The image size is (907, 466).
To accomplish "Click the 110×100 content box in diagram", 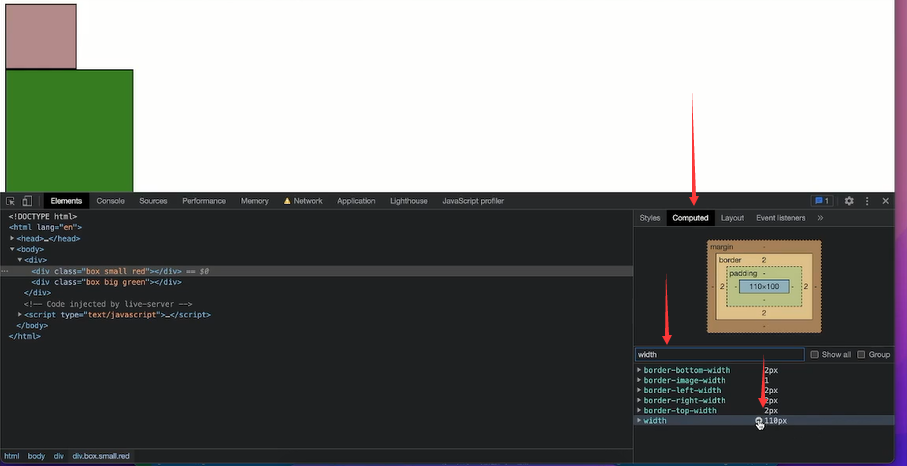I will pos(764,286).
